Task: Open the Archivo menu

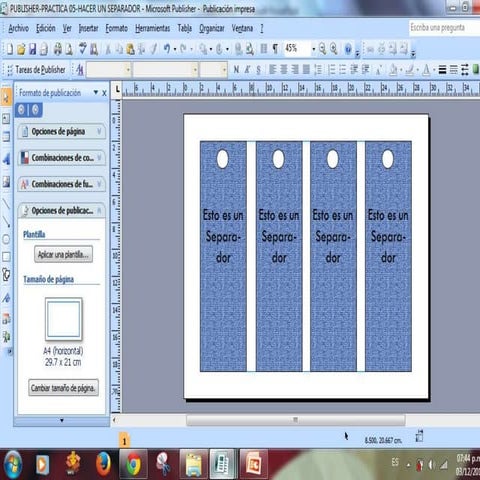Action: coord(18,28)
